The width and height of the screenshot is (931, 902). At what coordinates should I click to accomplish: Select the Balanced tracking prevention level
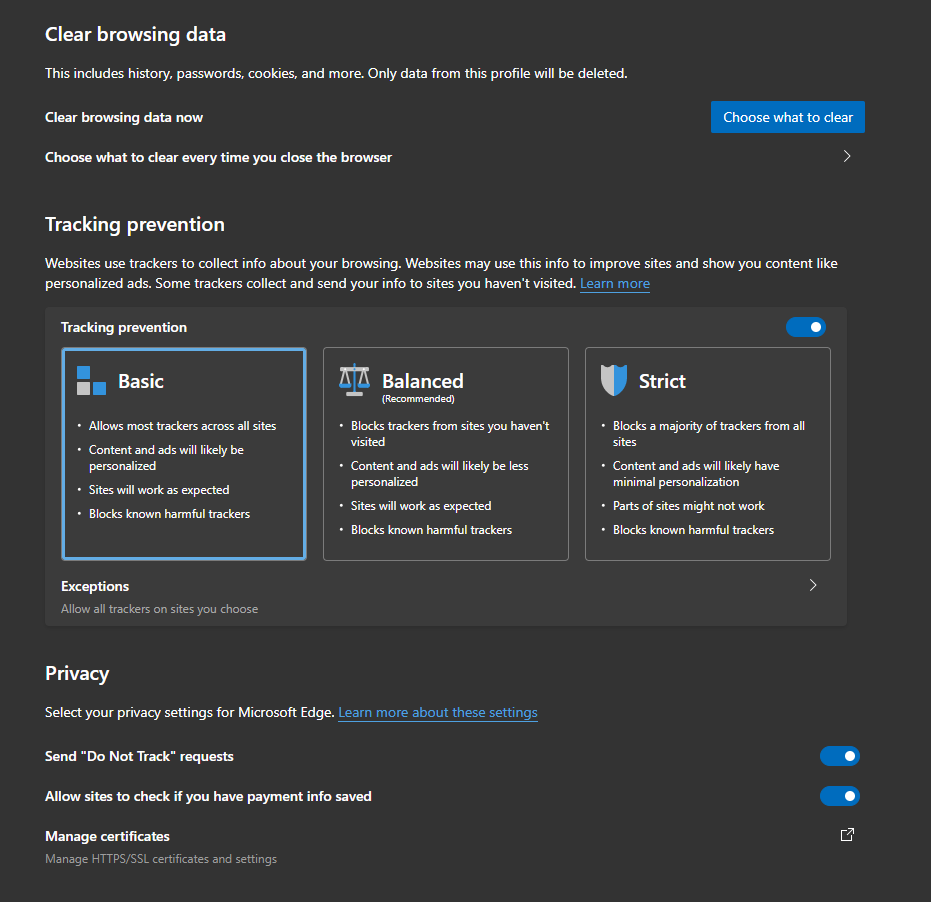(445, 453)
